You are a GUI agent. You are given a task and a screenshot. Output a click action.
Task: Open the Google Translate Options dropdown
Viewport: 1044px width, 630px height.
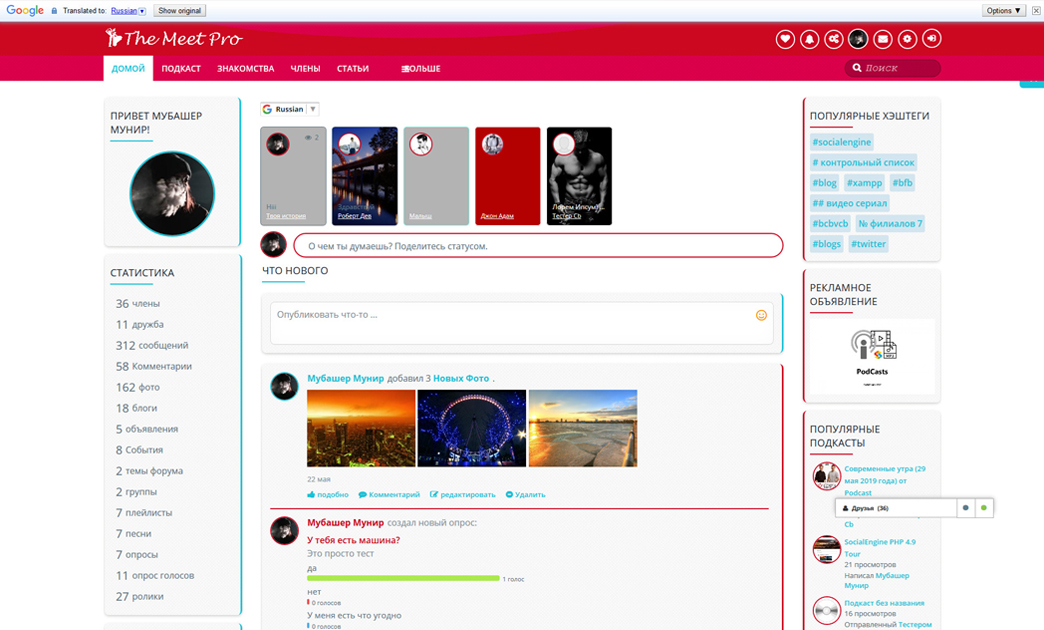point(1003,10)
